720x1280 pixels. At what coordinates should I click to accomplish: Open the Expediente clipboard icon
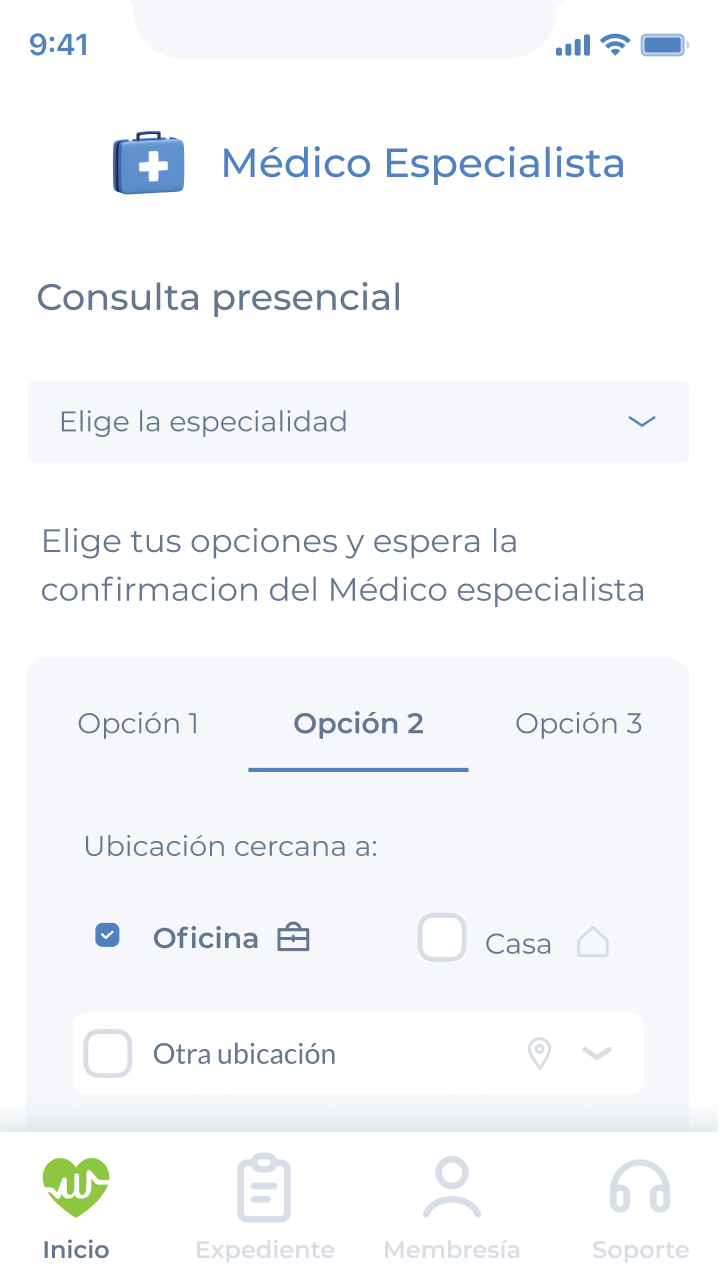[x=264, y=1188]
